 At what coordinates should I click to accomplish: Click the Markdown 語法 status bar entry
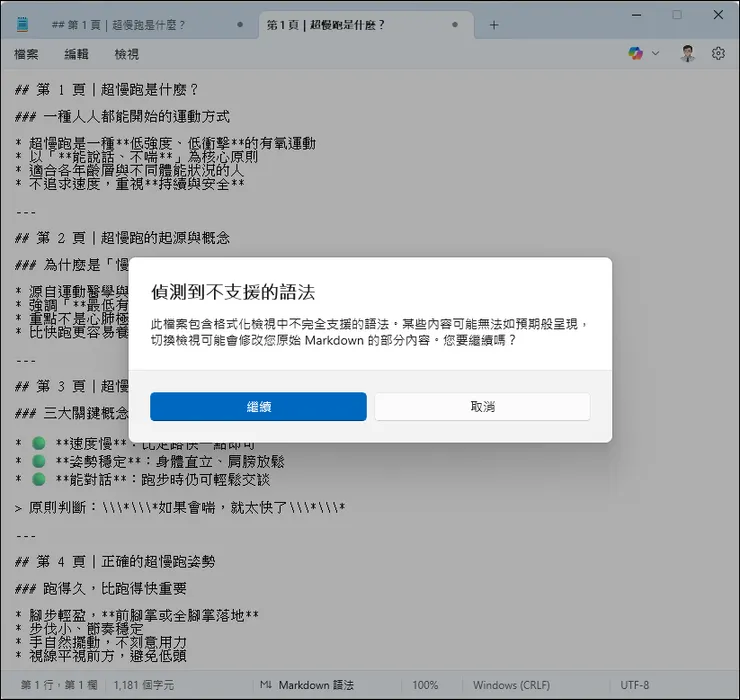pos(316,685)
